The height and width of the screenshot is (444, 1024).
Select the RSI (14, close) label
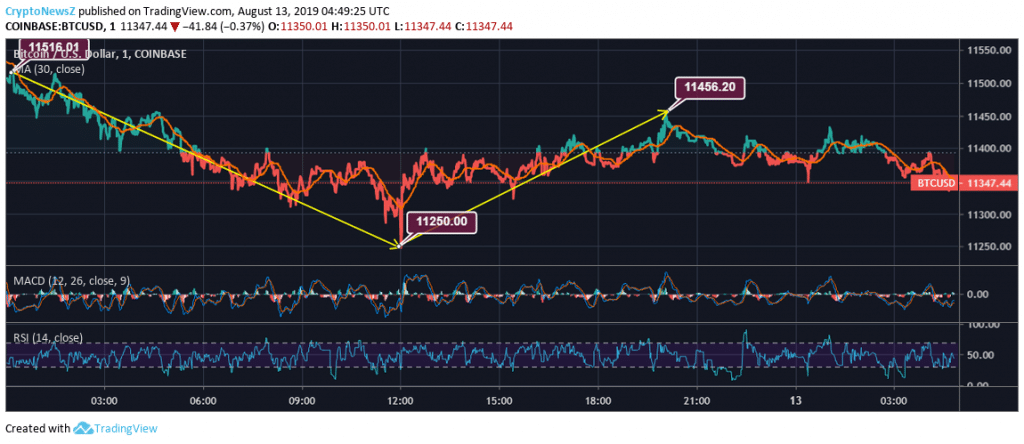tap(48, 338)
